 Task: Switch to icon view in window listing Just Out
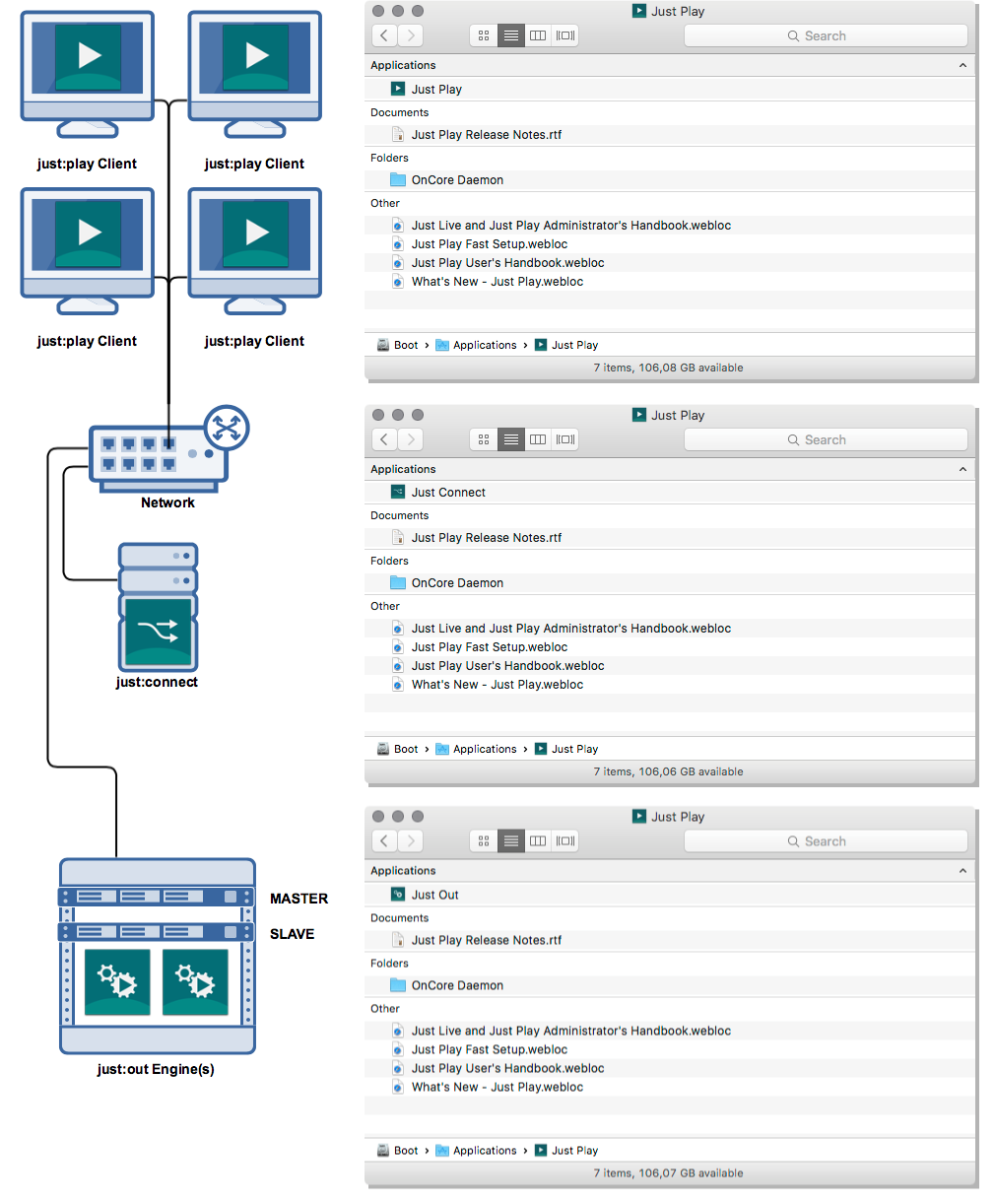pos(484,841)
